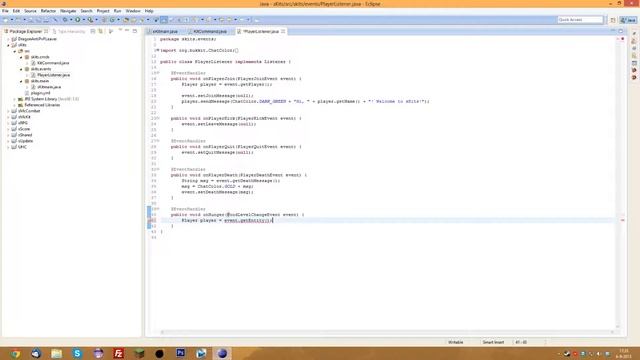Click the Eclipse taskbar icon
Image resolution: width=640 pixels, height=360 pixels.
point(222,353)
